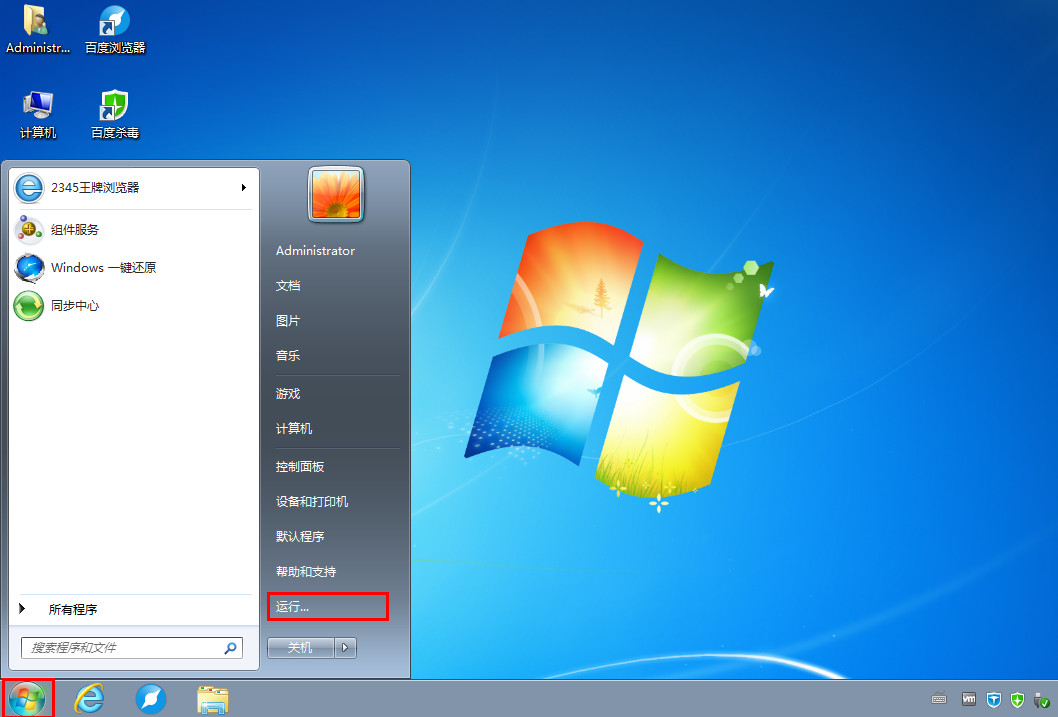The image size is (1058, 717).
Task: Open the 百度杀毒 desktop icon
Action: click(x=115, y=113)
